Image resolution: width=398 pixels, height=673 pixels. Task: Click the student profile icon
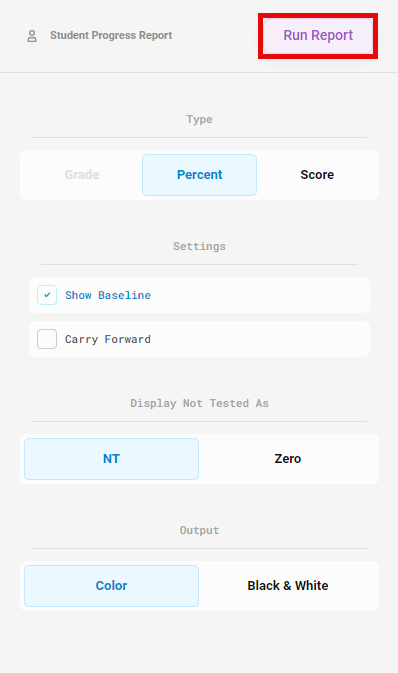point(32,36)
